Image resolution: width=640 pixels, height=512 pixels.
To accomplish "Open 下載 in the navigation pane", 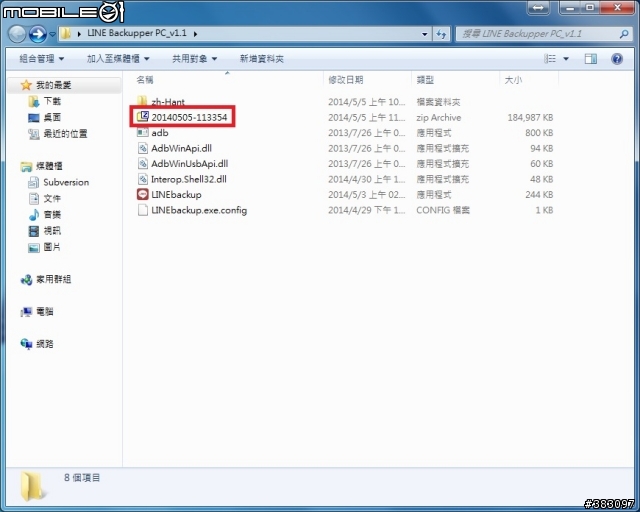I will point(44,101).
